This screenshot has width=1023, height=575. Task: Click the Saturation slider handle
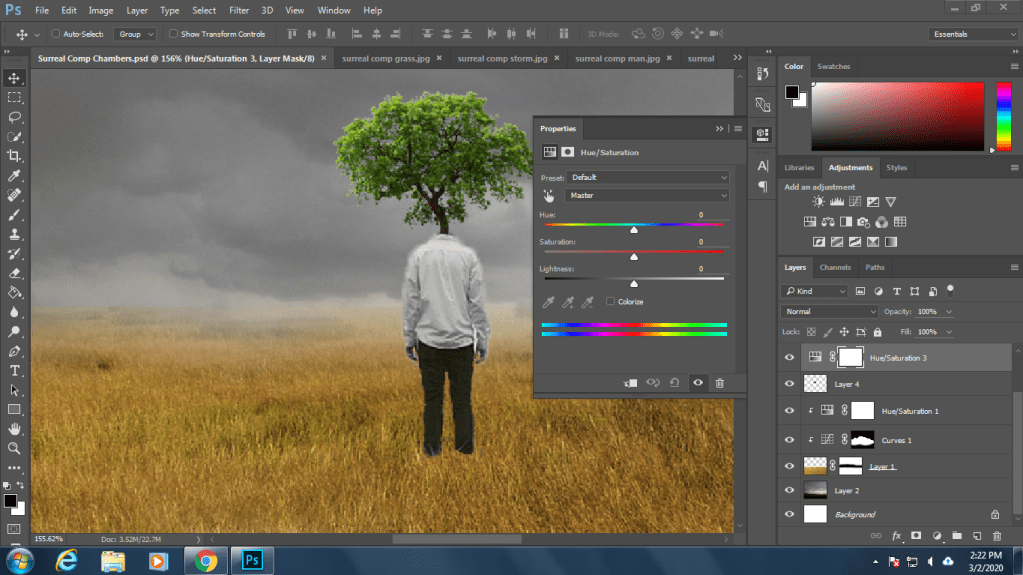click(634, 257)
